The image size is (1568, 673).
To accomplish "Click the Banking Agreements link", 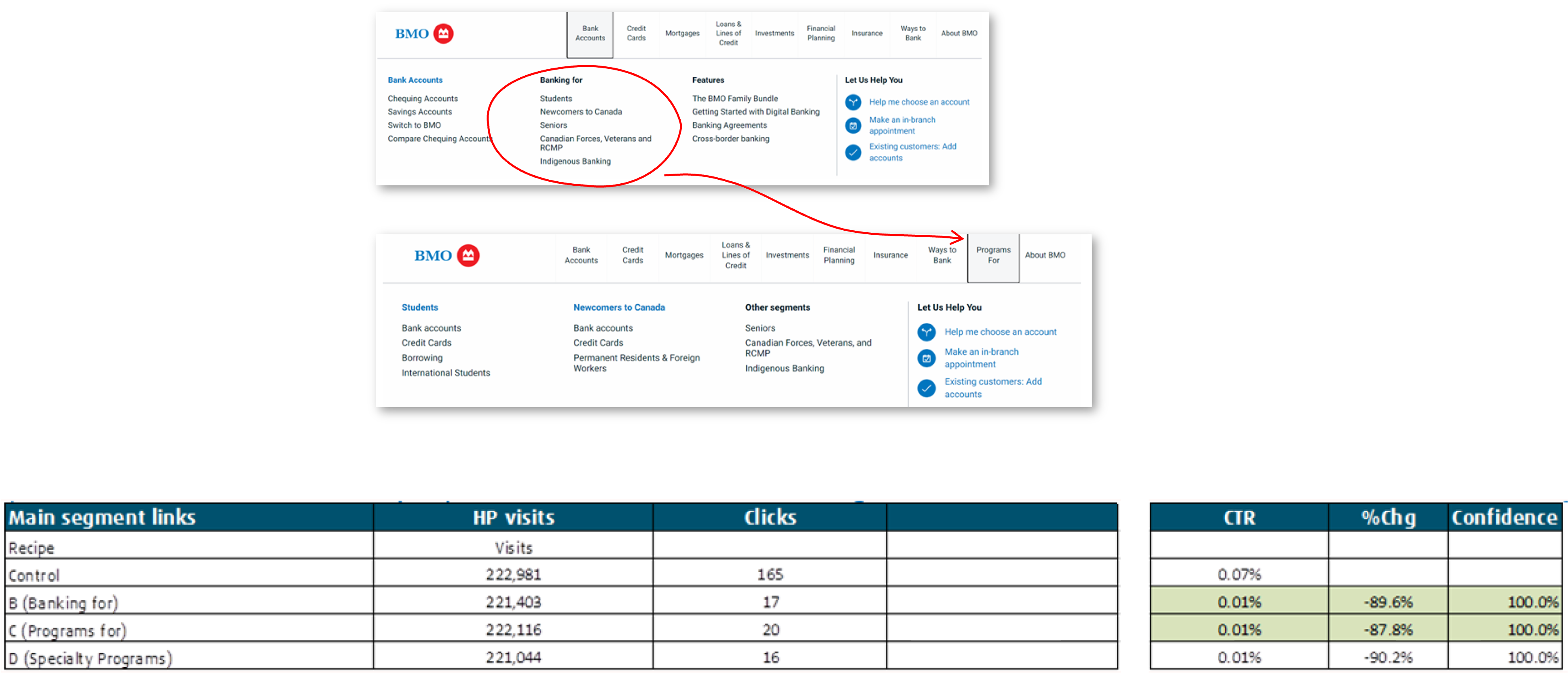I will pyautogui.click(x=729, y=125).
